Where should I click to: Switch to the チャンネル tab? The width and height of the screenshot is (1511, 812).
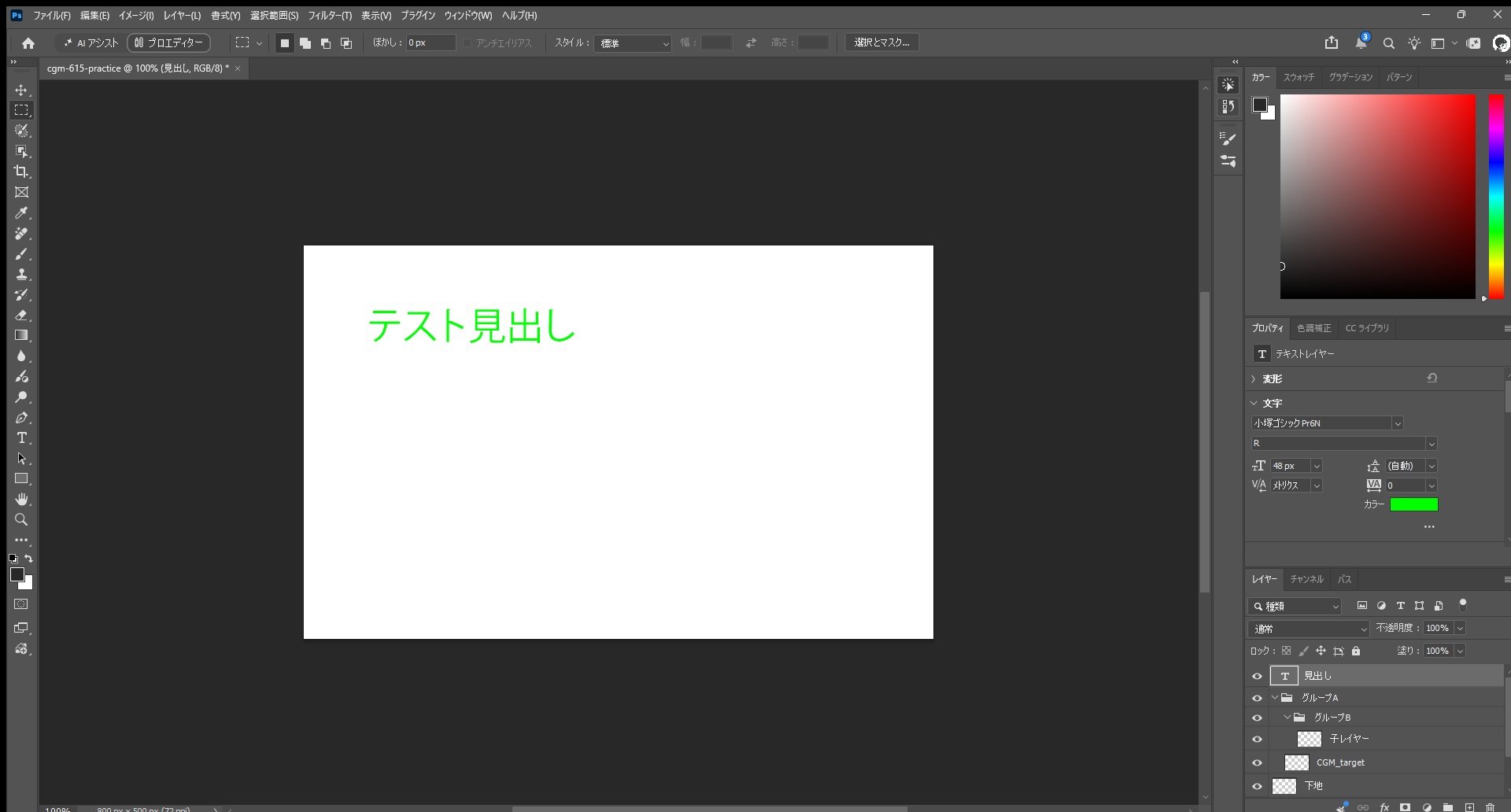click(x=1306, y=579)
